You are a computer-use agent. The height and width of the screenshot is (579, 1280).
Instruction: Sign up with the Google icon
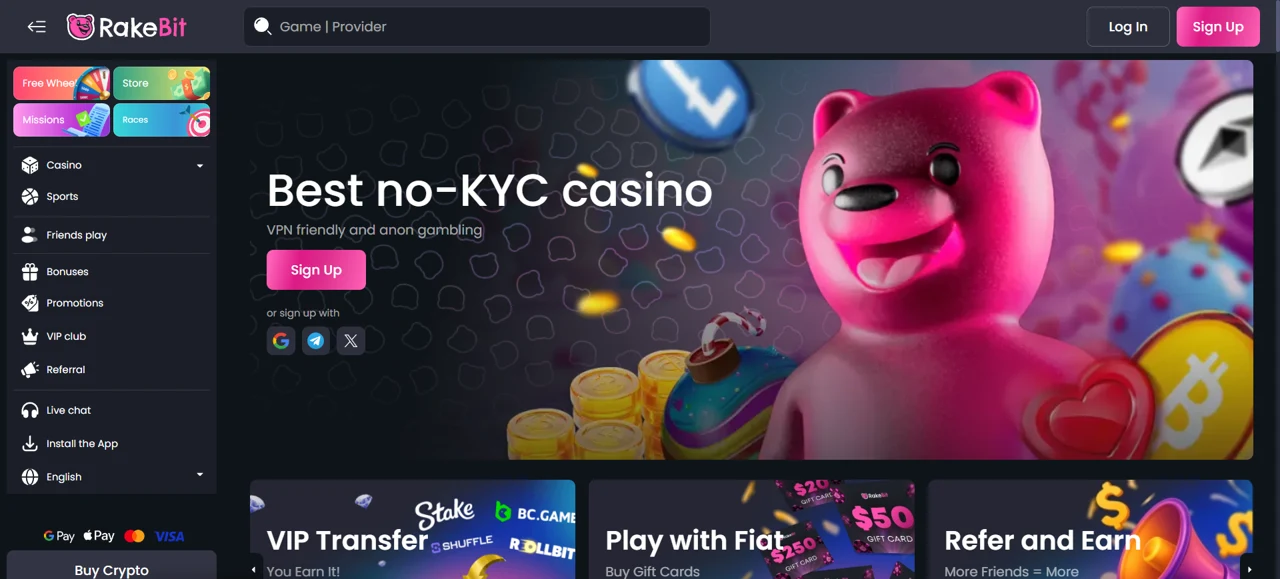[x=281, y=341]
